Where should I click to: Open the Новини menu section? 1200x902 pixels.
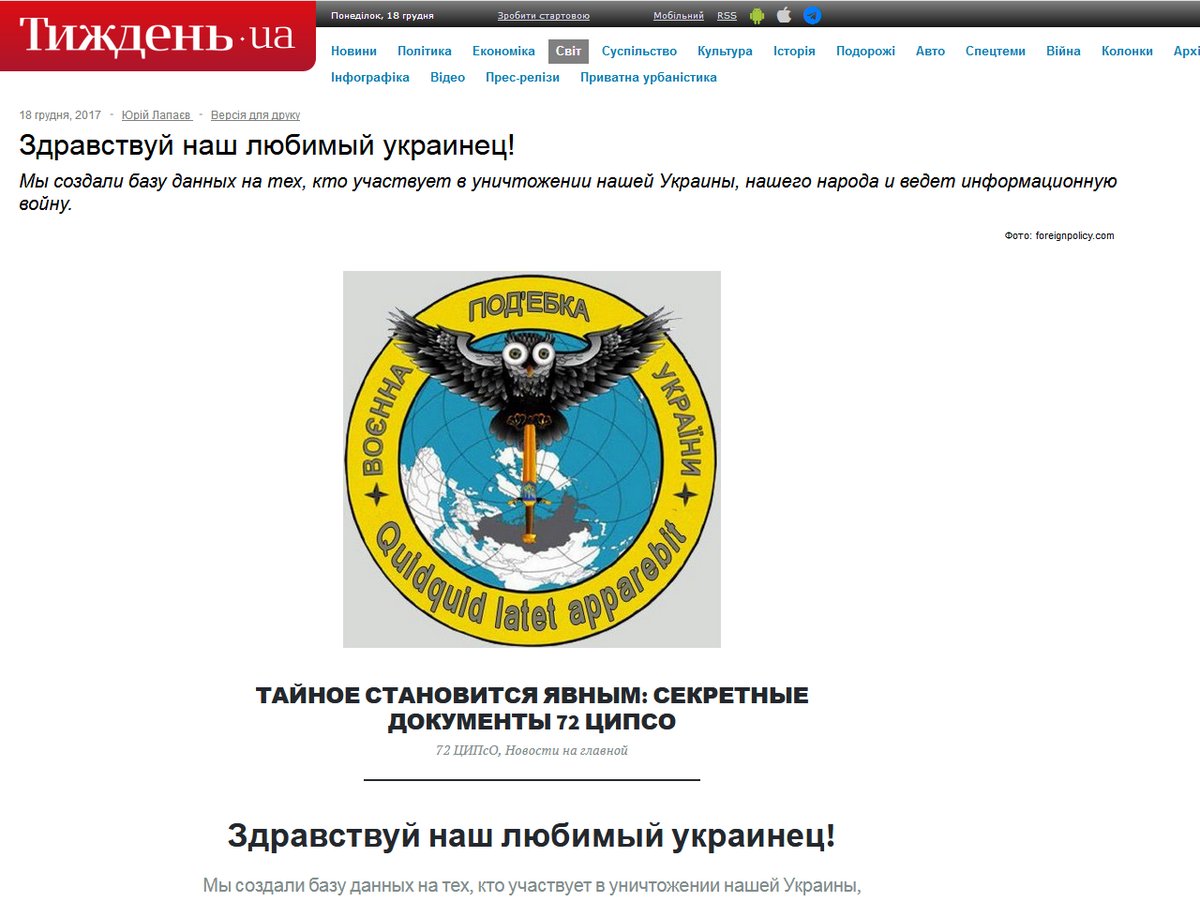click(x=354, y=51)
